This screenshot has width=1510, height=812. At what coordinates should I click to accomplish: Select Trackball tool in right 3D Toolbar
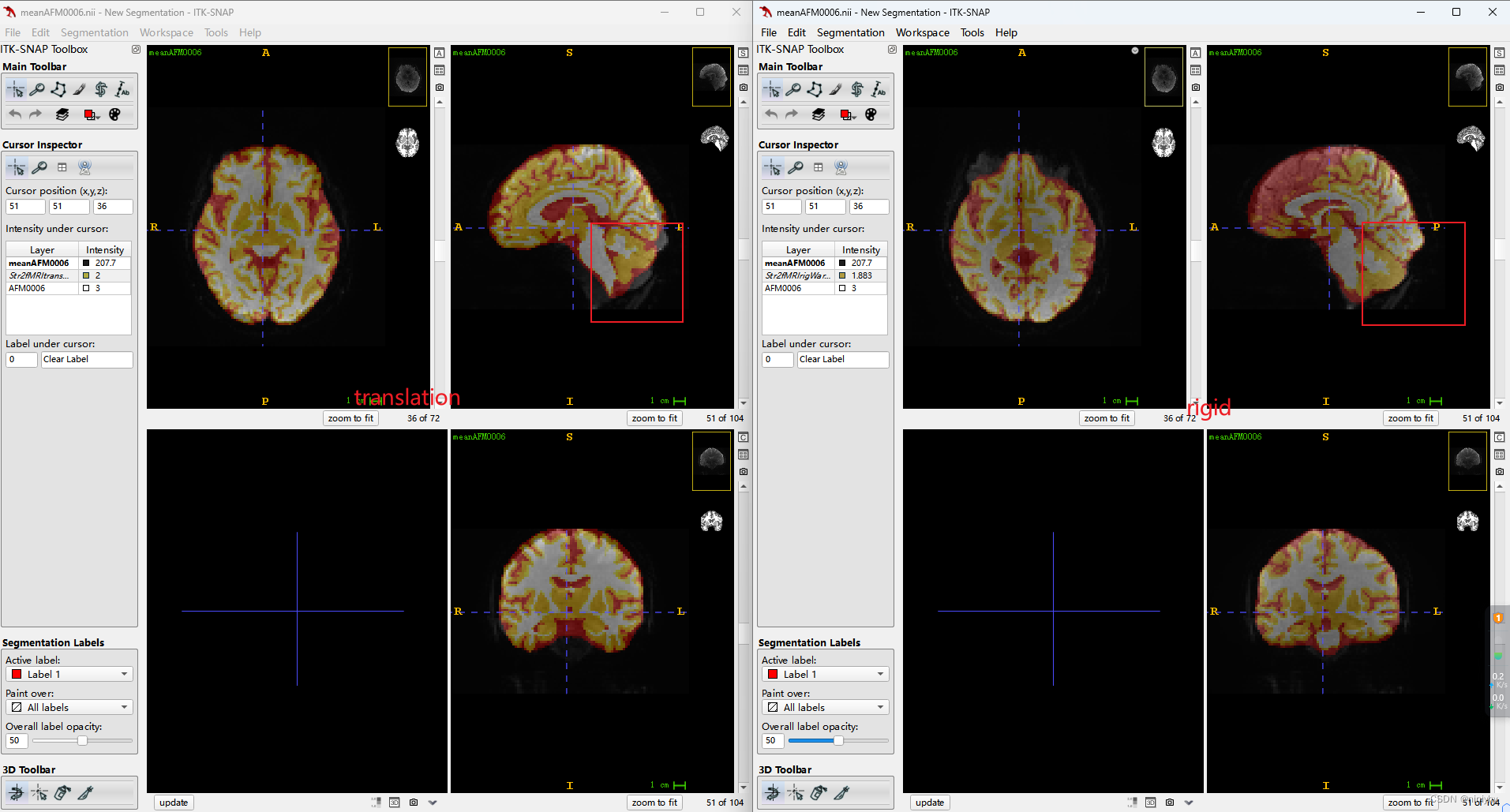coord(773,793)
